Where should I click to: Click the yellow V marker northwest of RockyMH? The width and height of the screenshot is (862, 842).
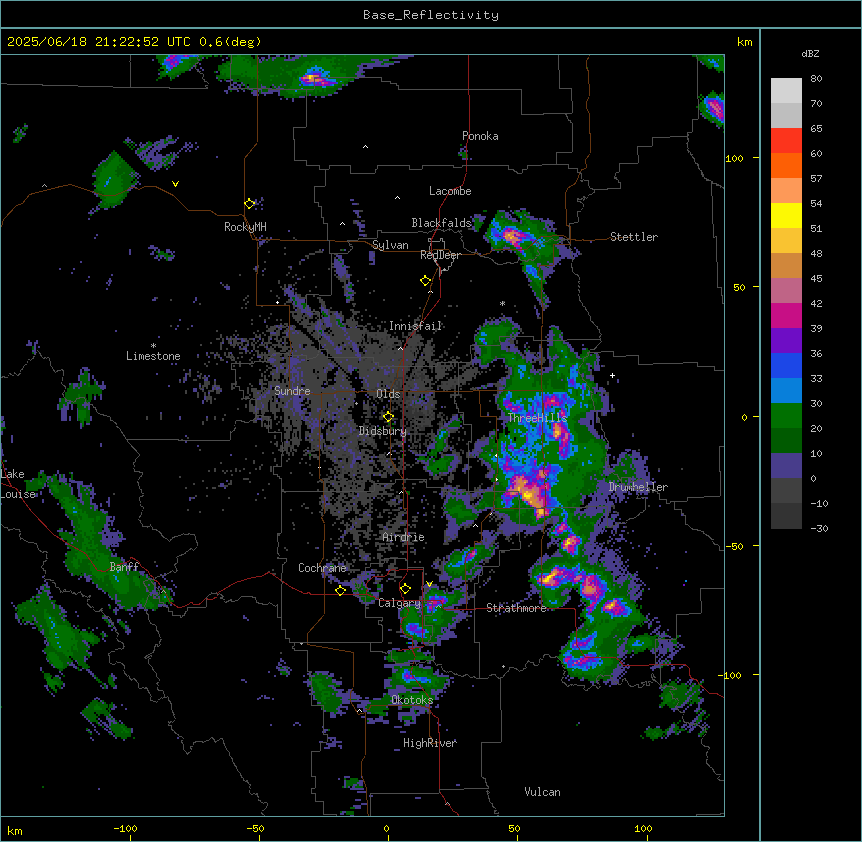coord(175,184)
